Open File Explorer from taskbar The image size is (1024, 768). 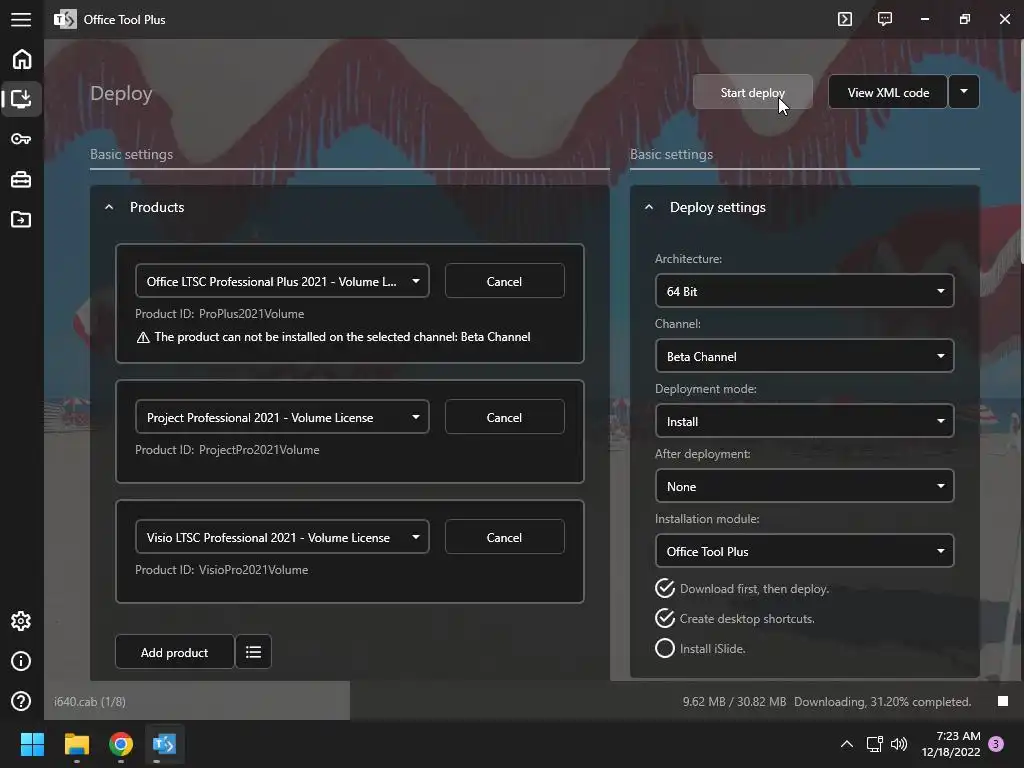tap(77, 744)
